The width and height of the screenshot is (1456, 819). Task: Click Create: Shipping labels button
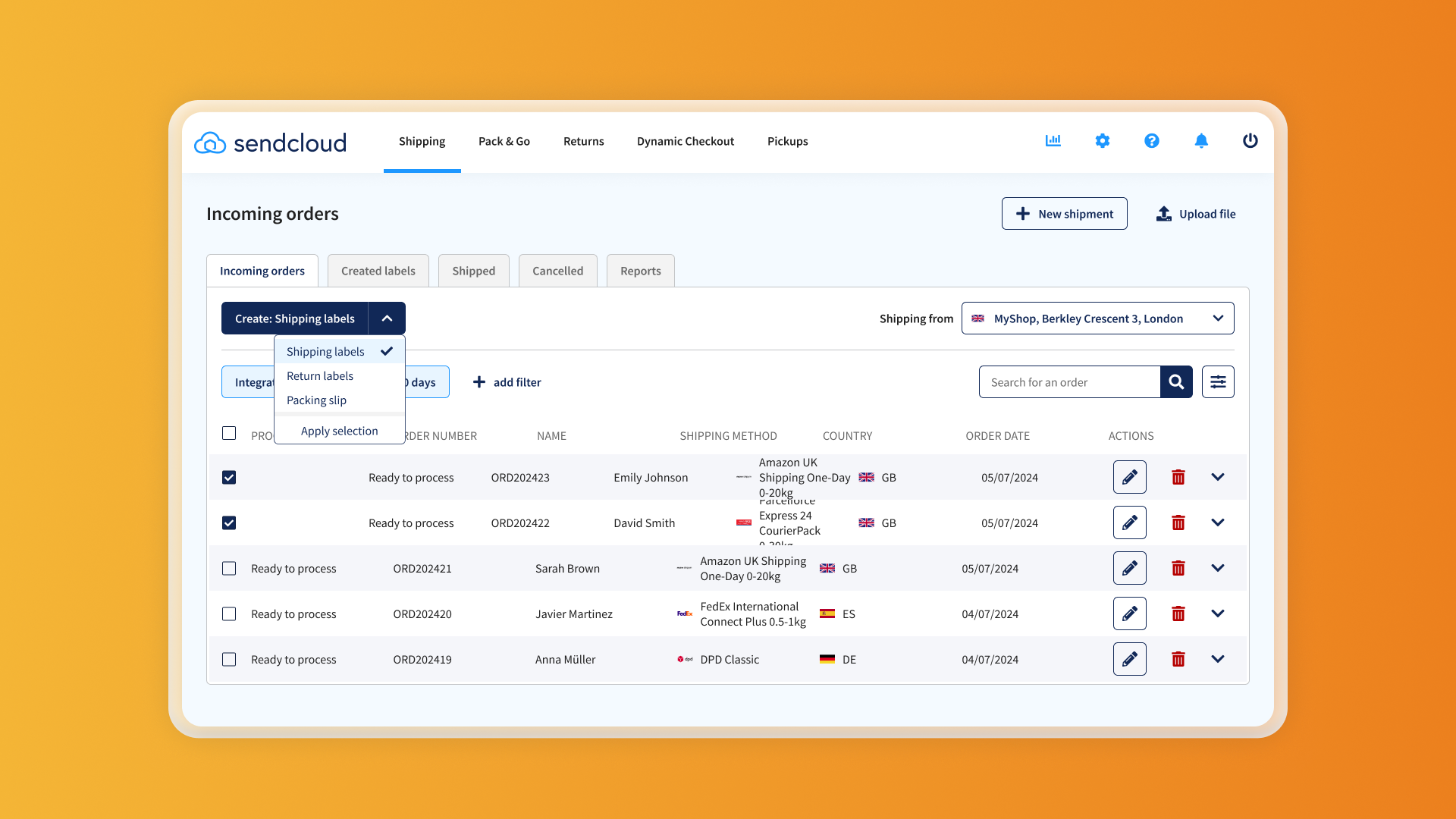tap(295, 318)
